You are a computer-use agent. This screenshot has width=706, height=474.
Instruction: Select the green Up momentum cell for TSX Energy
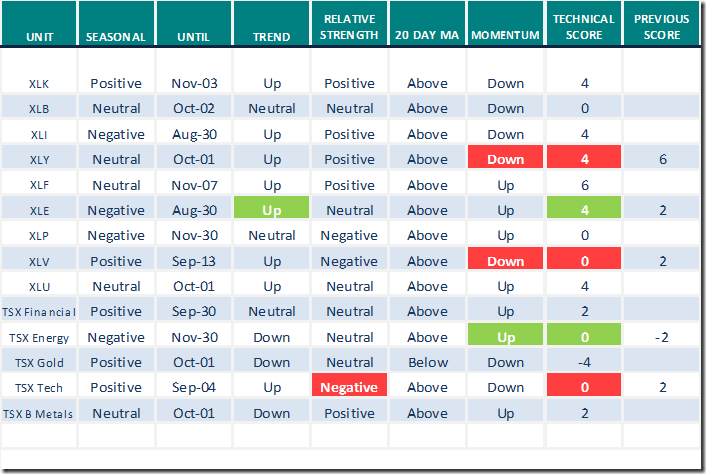(506, 337)
